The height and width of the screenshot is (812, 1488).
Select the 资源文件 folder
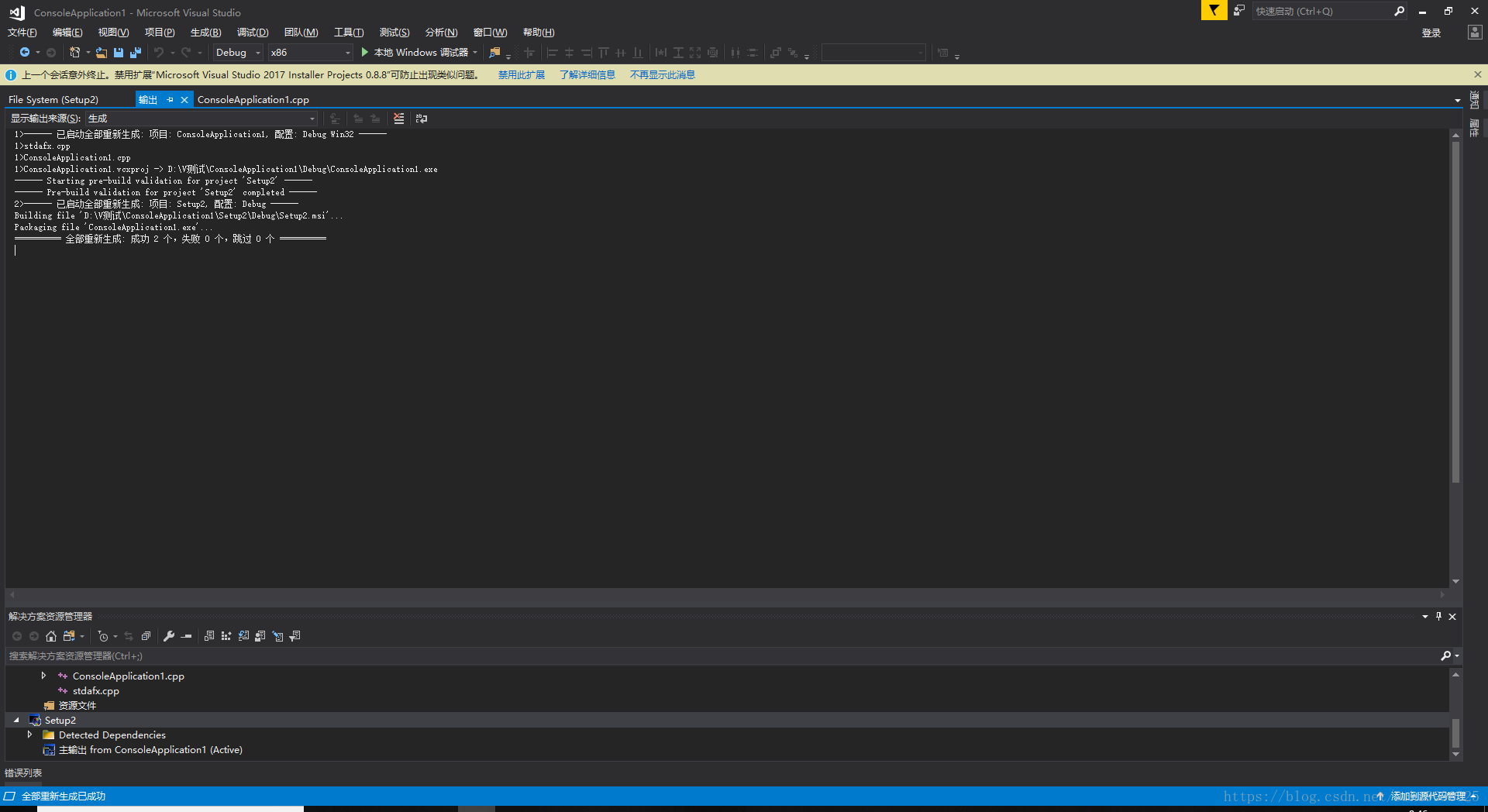pyautogui.click(x=77, y=705)
